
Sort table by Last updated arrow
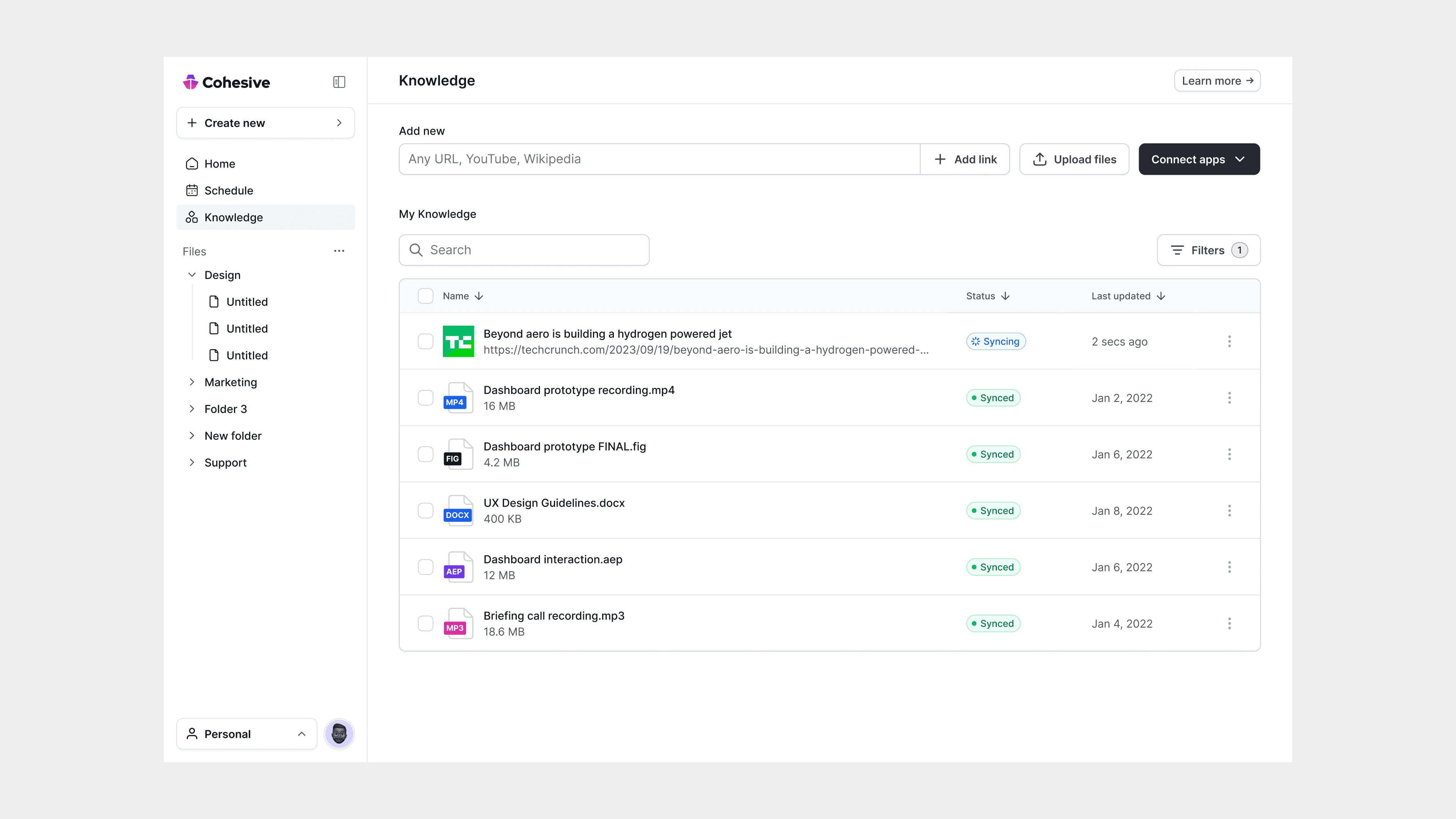[x=1161, y=296]
